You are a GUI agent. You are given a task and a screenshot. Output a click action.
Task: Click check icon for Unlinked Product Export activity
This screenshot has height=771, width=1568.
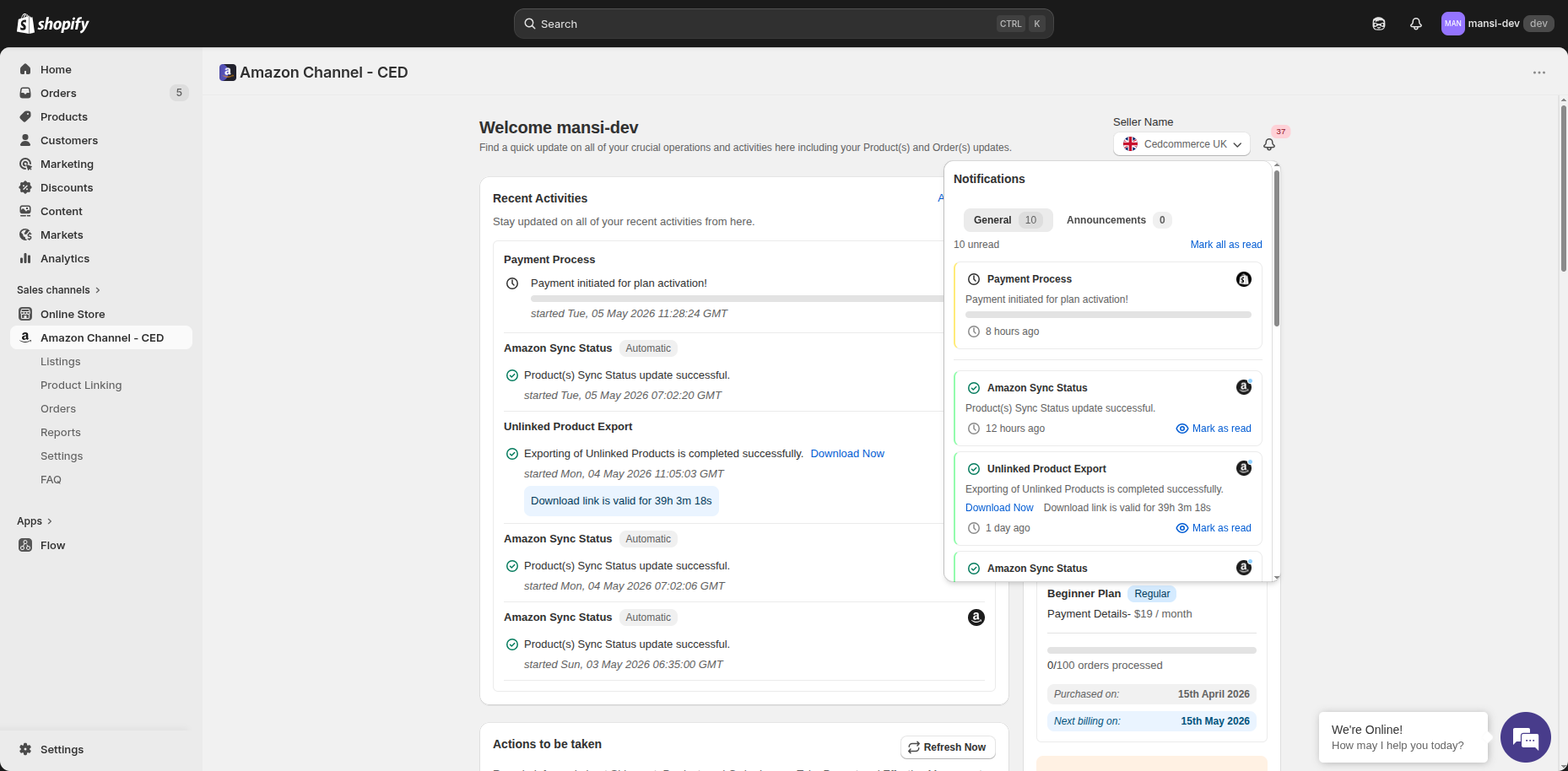(x=511, y=454)
